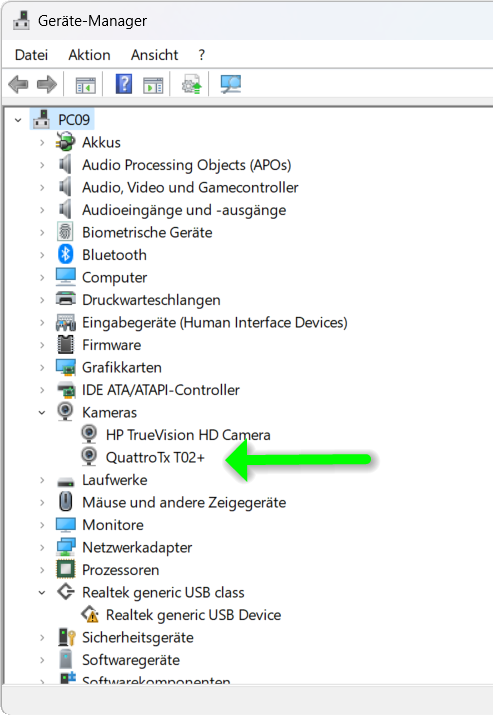Select the QuattroTx T02+ camera device
This screenshot has width=493, height=715.
coord(155,457)
